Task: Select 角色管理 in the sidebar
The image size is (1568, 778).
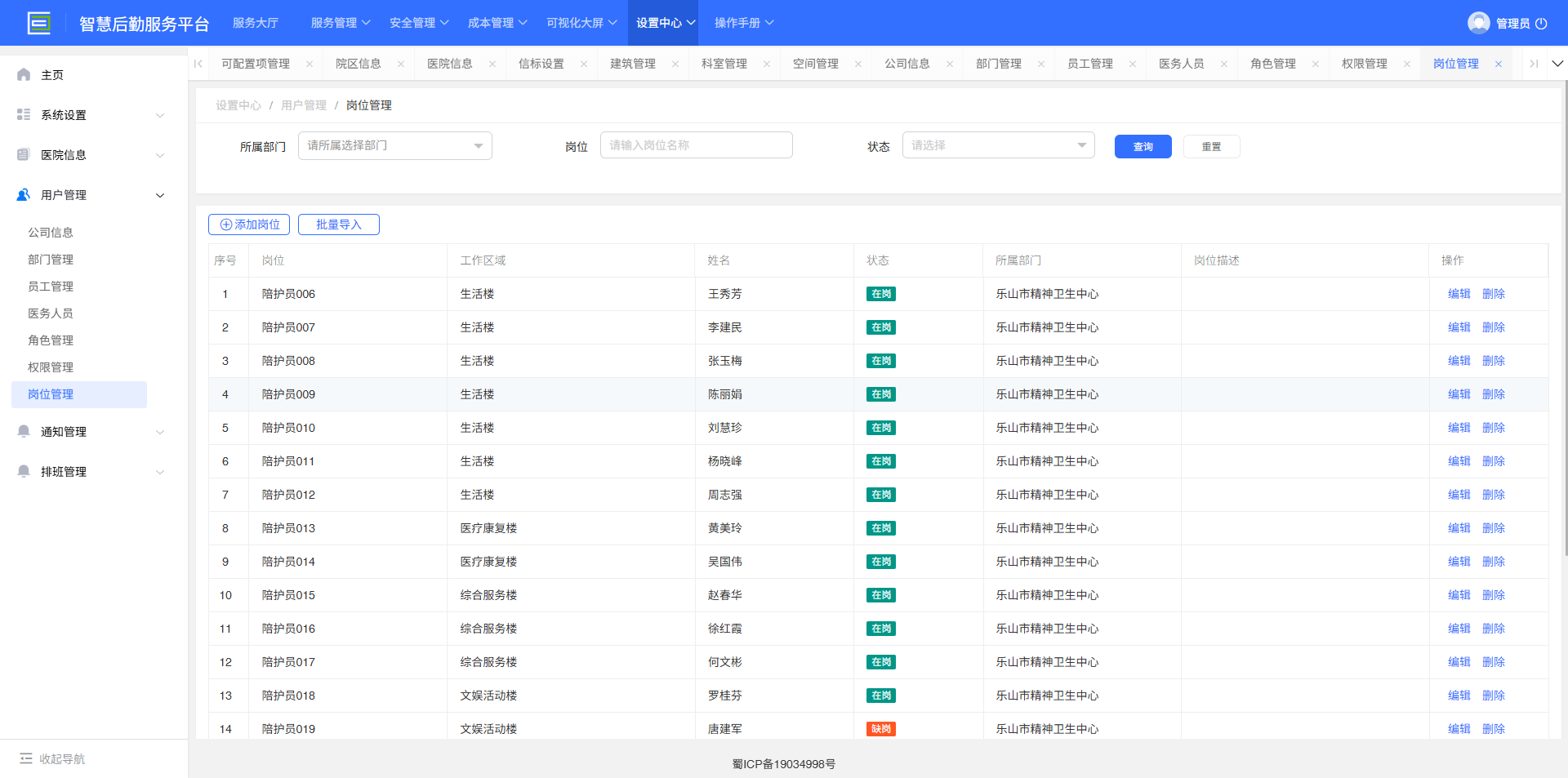Action: (x=51, y=340)
